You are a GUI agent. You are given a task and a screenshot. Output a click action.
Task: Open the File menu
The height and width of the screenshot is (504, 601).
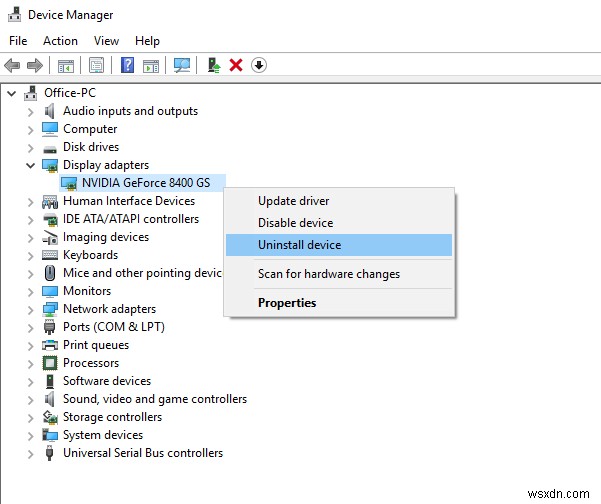click(x=18, y=41)
